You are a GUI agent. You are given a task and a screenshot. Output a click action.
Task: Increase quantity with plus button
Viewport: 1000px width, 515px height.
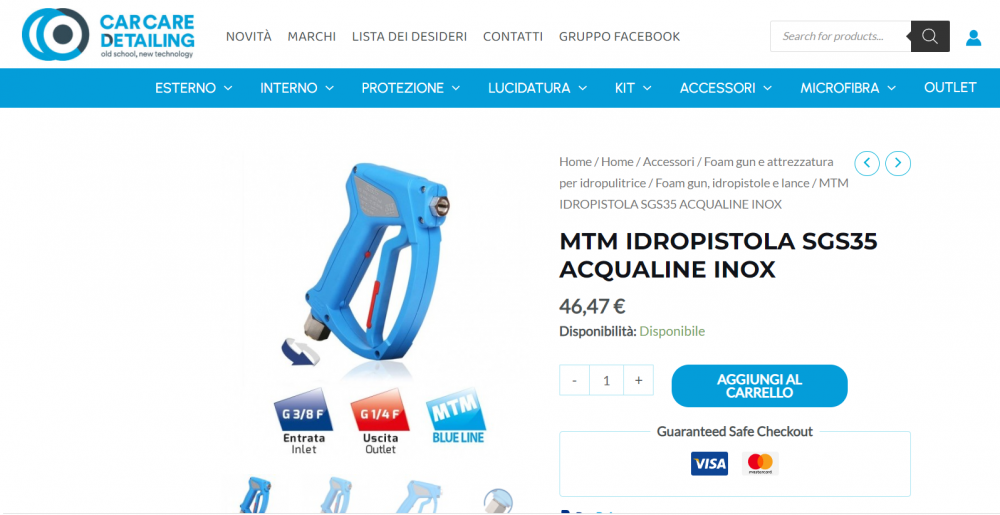pyautogui.click(x=638, y=380)
